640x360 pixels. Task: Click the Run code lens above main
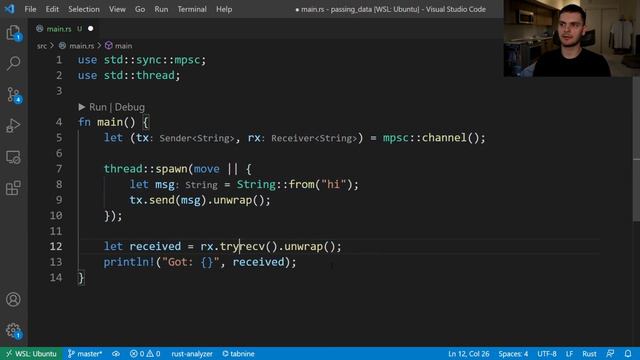pyautogui.click(x=98, y=107)
